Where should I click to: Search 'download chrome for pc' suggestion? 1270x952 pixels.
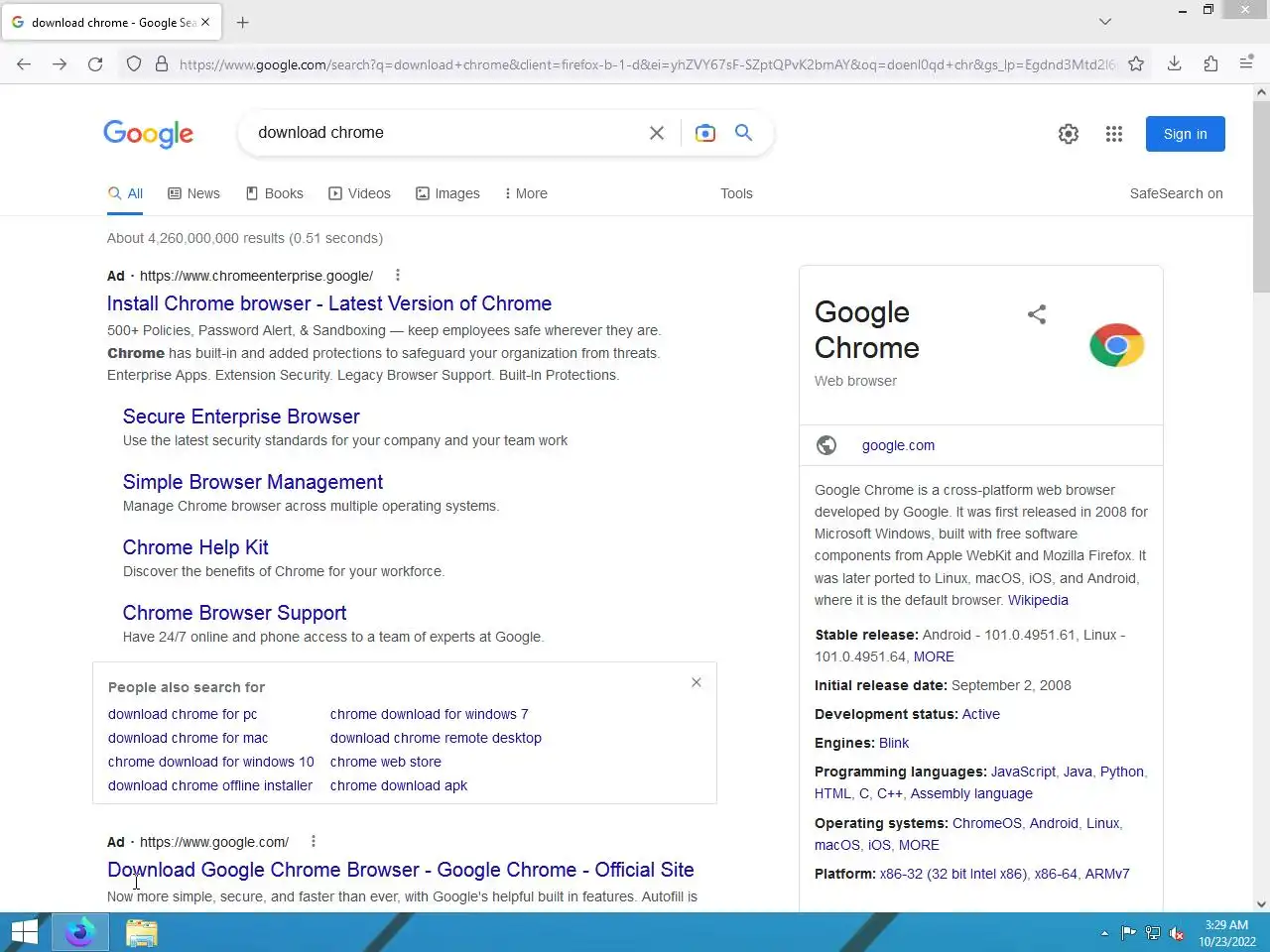[183, 714]
